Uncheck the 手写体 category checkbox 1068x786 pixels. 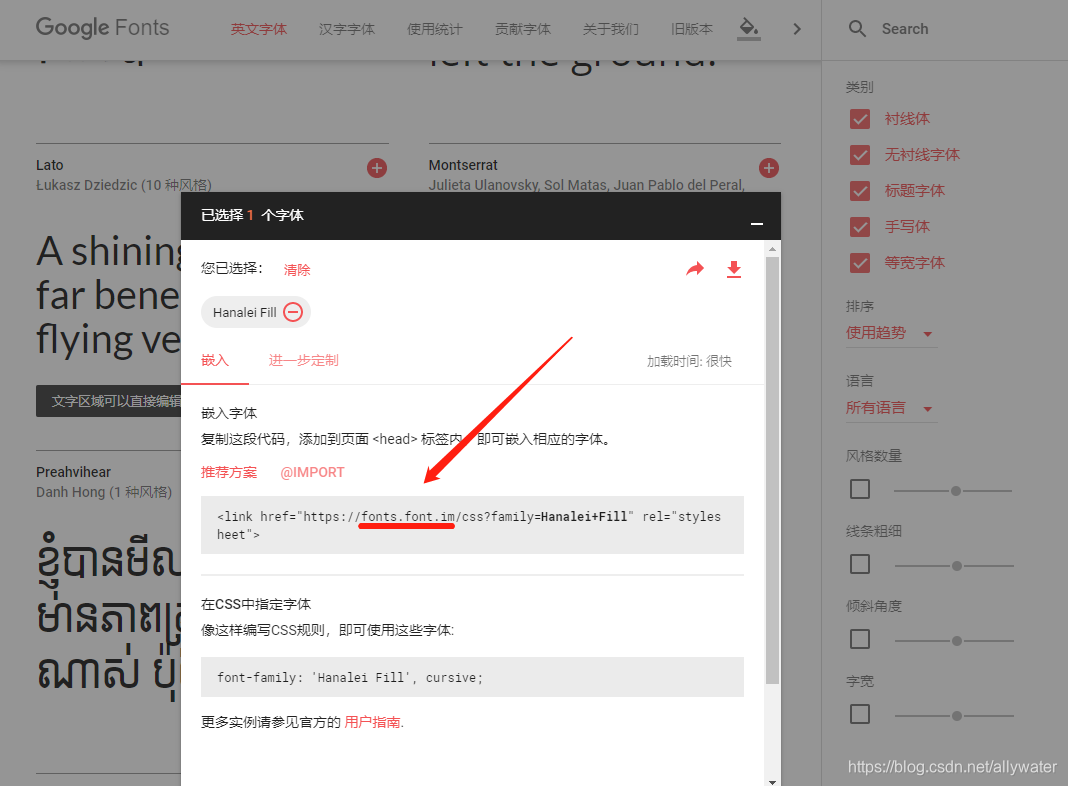[x=860, y=227]
